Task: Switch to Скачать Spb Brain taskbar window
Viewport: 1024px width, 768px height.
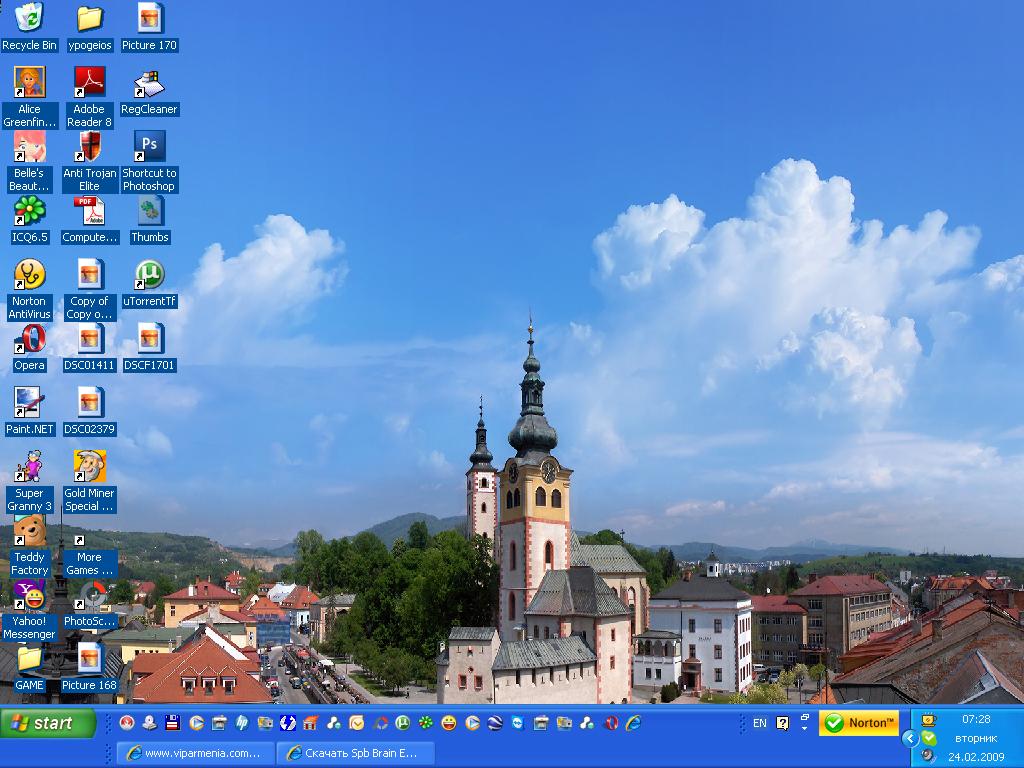Action: coord(356,753)
